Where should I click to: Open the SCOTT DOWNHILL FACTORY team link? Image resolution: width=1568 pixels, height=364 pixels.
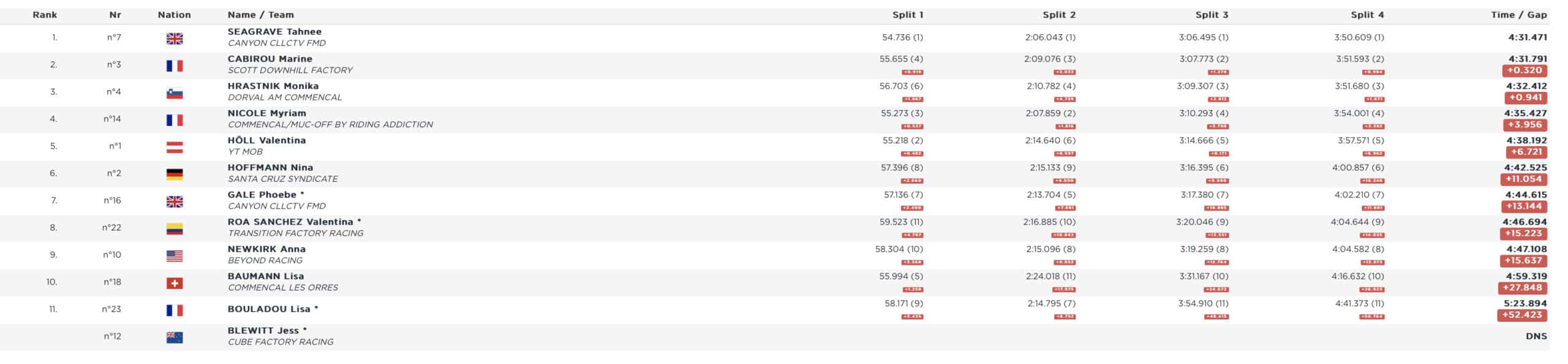point(290,70)
